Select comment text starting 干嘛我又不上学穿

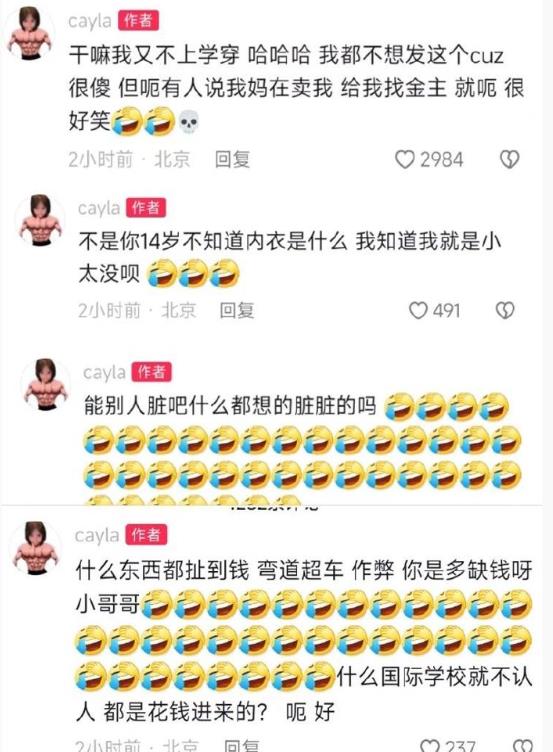pos(296,88)
